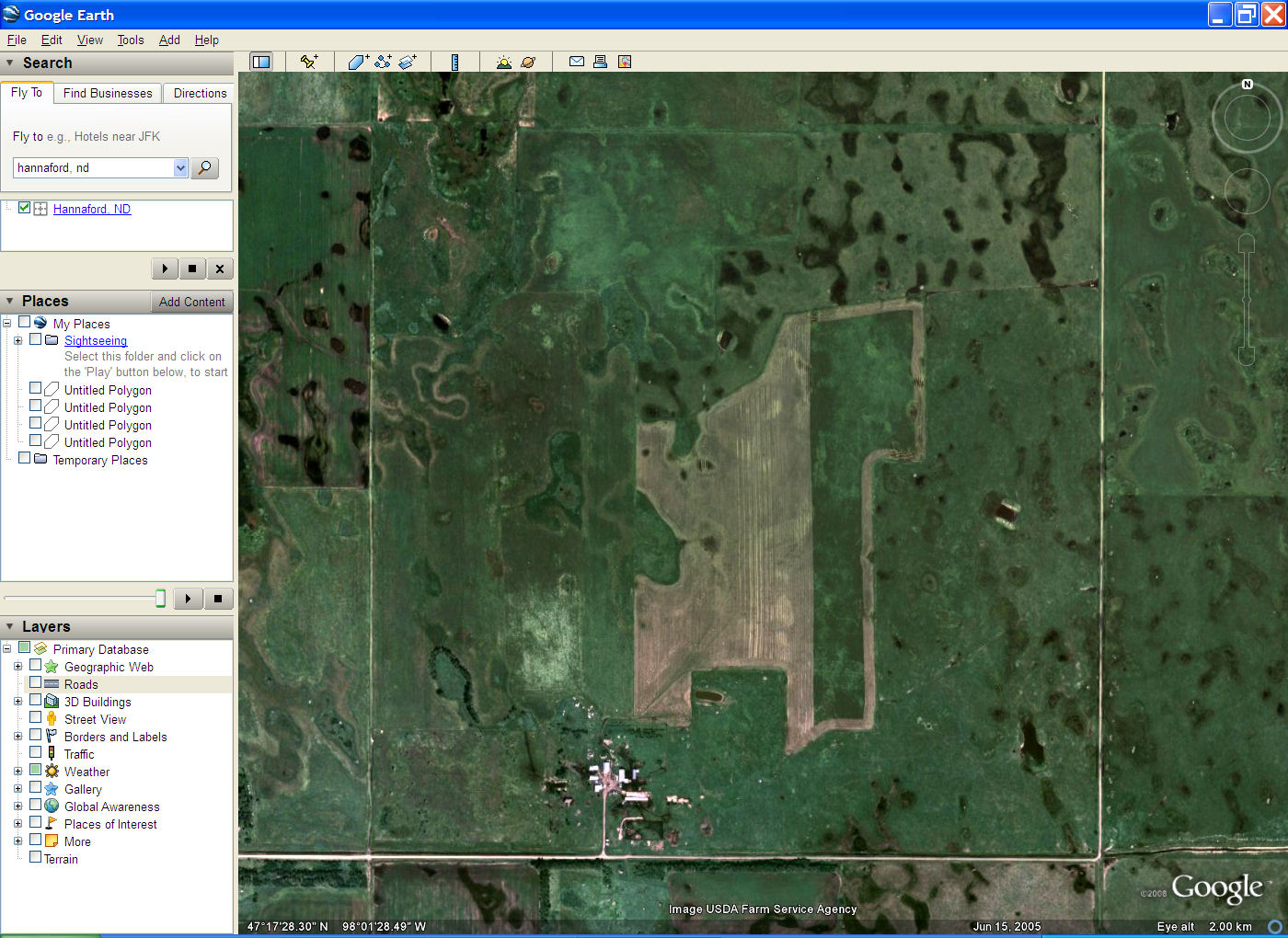The width and height of the screenshot is (1288, 938).
Task: Expand the Geographic Web layer node
Action: point(17,667)
